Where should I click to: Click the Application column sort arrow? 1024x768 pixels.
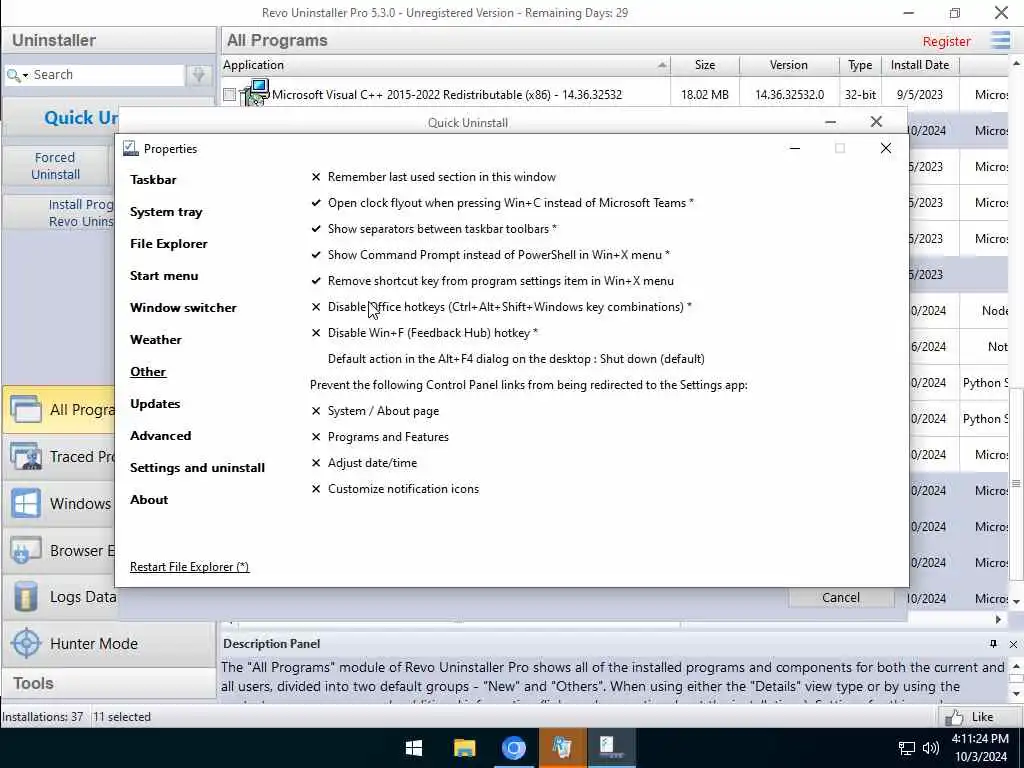point(662,65)
